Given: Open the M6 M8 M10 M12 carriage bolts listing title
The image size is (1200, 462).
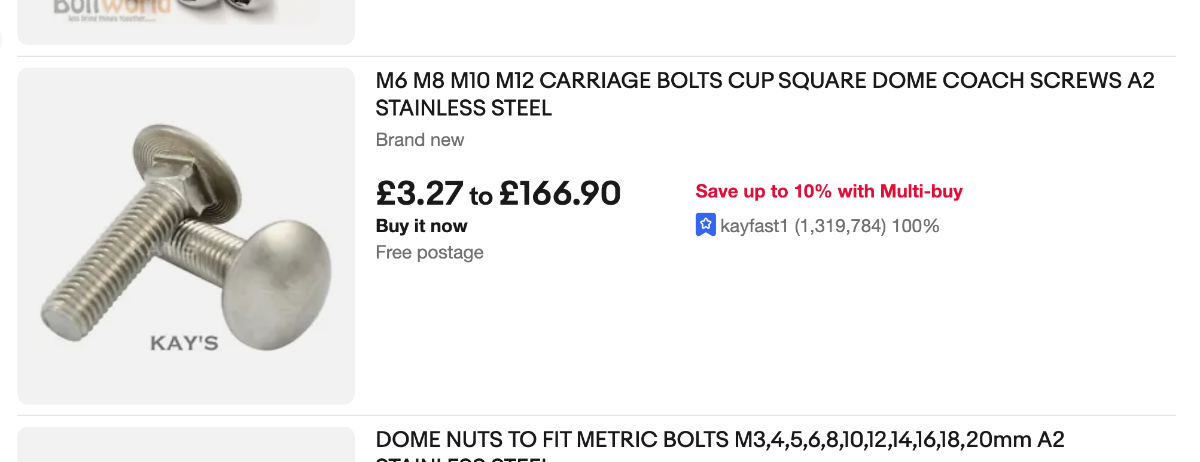Looking at the screenshot, I should tap(765, 82).
